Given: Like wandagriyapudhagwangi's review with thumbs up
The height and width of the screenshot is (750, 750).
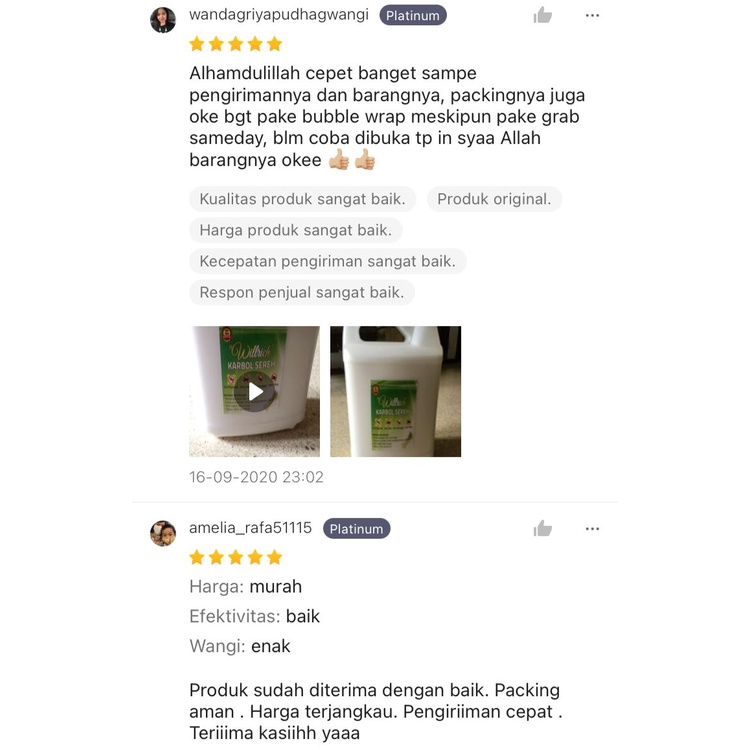Looking at the screenshot, I should pos(542,15).
